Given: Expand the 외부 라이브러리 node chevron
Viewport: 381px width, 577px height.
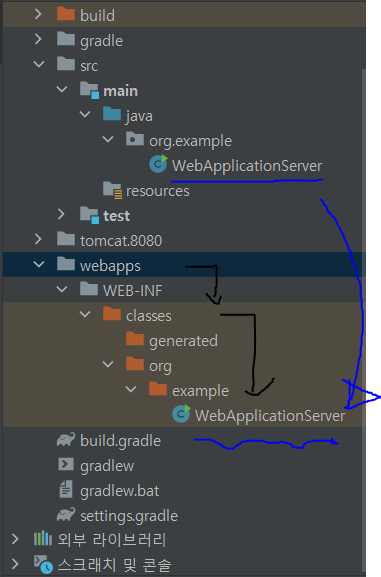Looking at the screenshot, I should click(x=15, y=539).
